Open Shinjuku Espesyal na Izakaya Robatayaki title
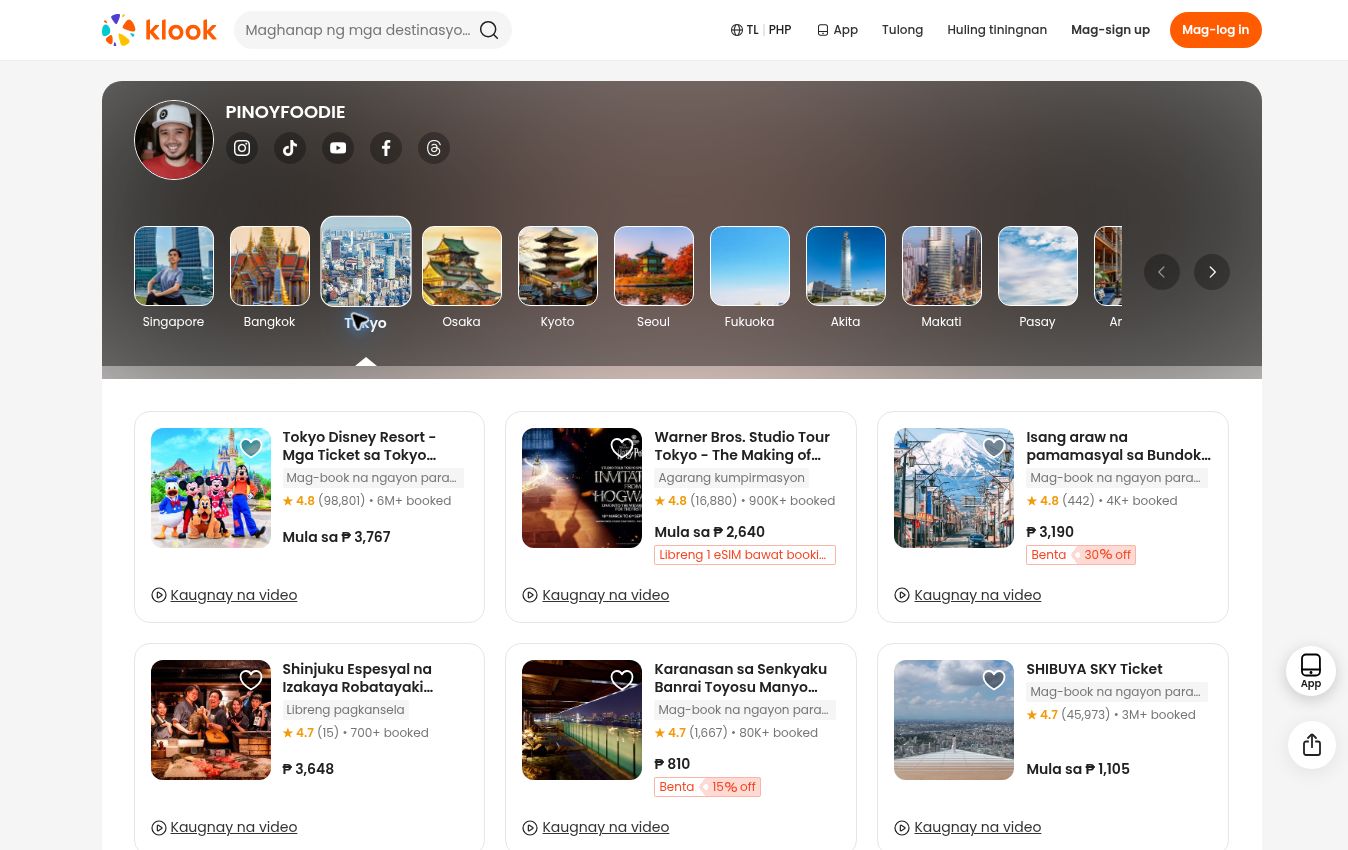This screenshot has width=1348, height=850. [357, 678]
